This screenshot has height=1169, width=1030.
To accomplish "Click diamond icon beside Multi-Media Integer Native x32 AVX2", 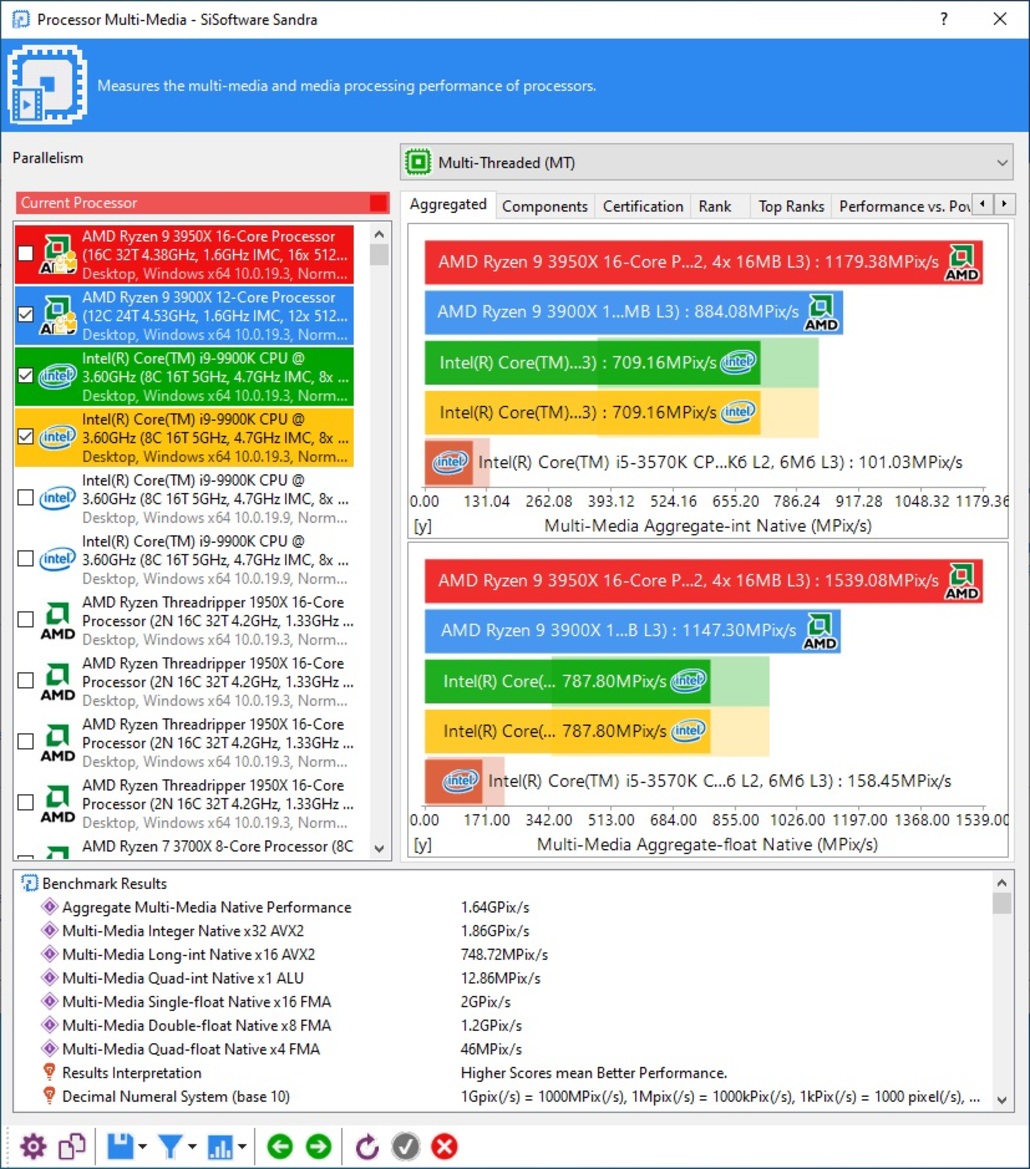I will click(49, 931).
